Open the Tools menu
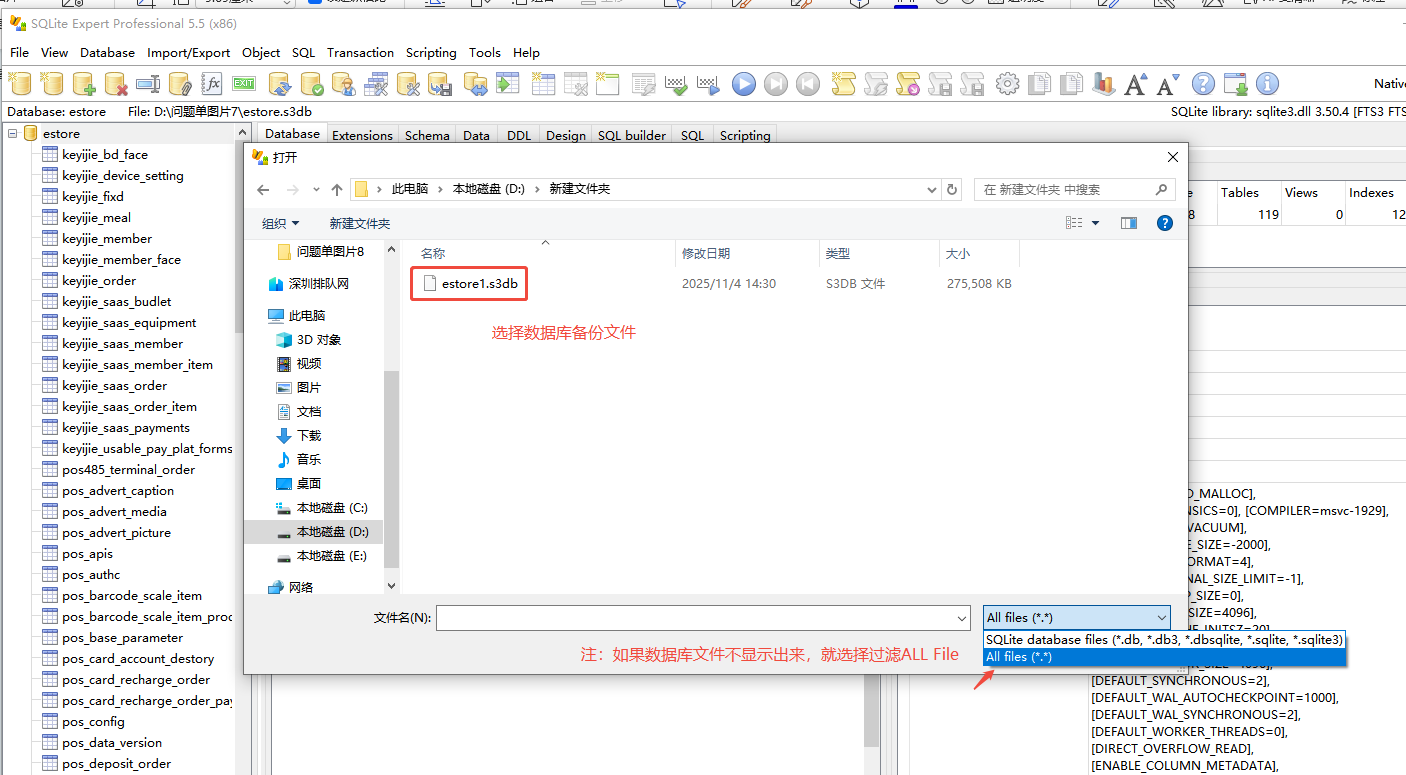Screen dimensions: 1406x775 click(485, 52)
